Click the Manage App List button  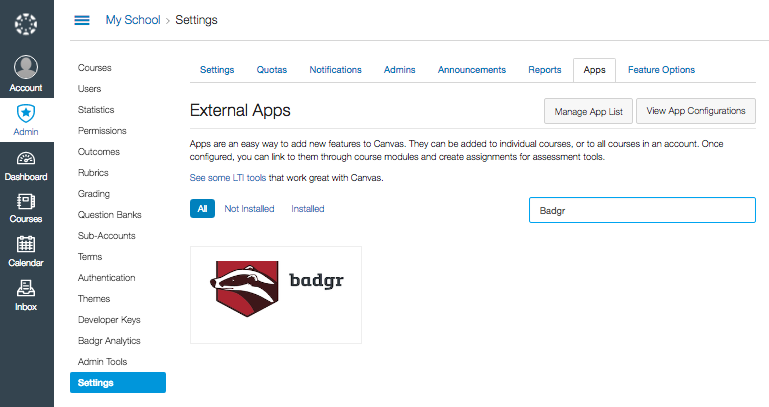click(588, 111)
